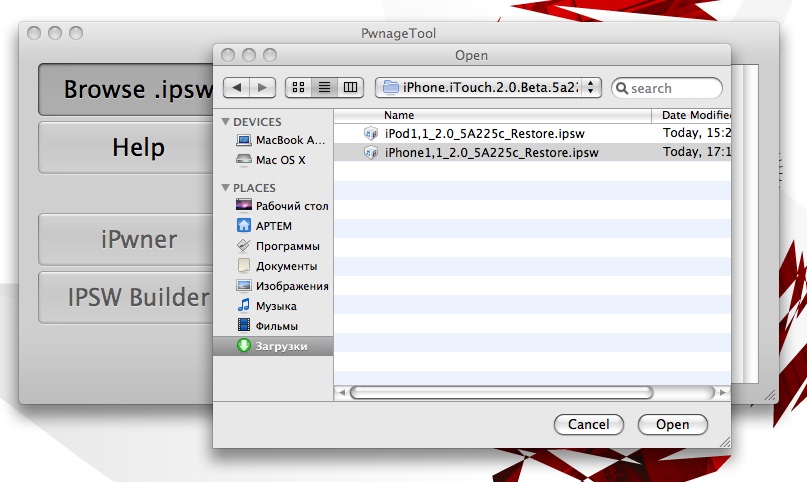Open Рабочий стол in sidebar
This screenshot has width=807, height=482.
pos(273,206)
